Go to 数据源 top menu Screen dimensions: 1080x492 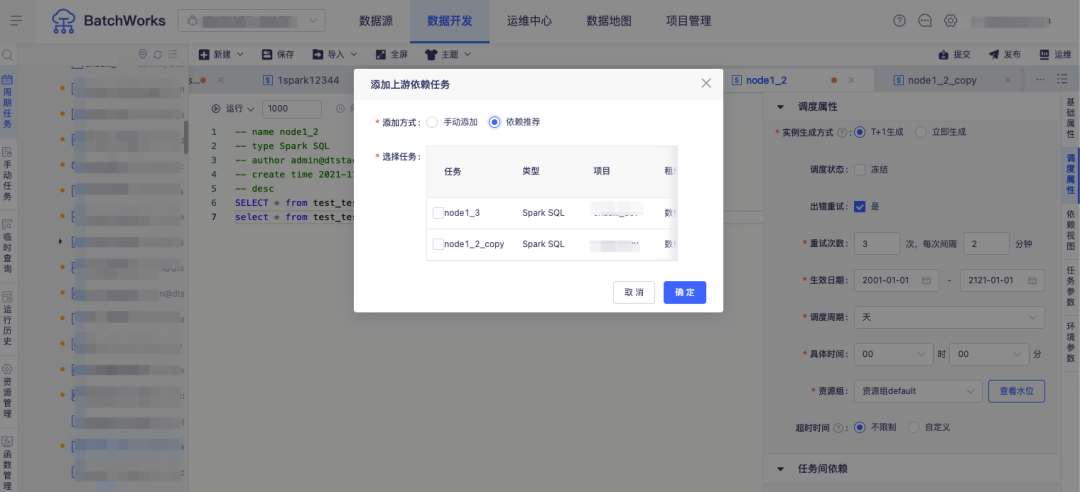(376, 21)
